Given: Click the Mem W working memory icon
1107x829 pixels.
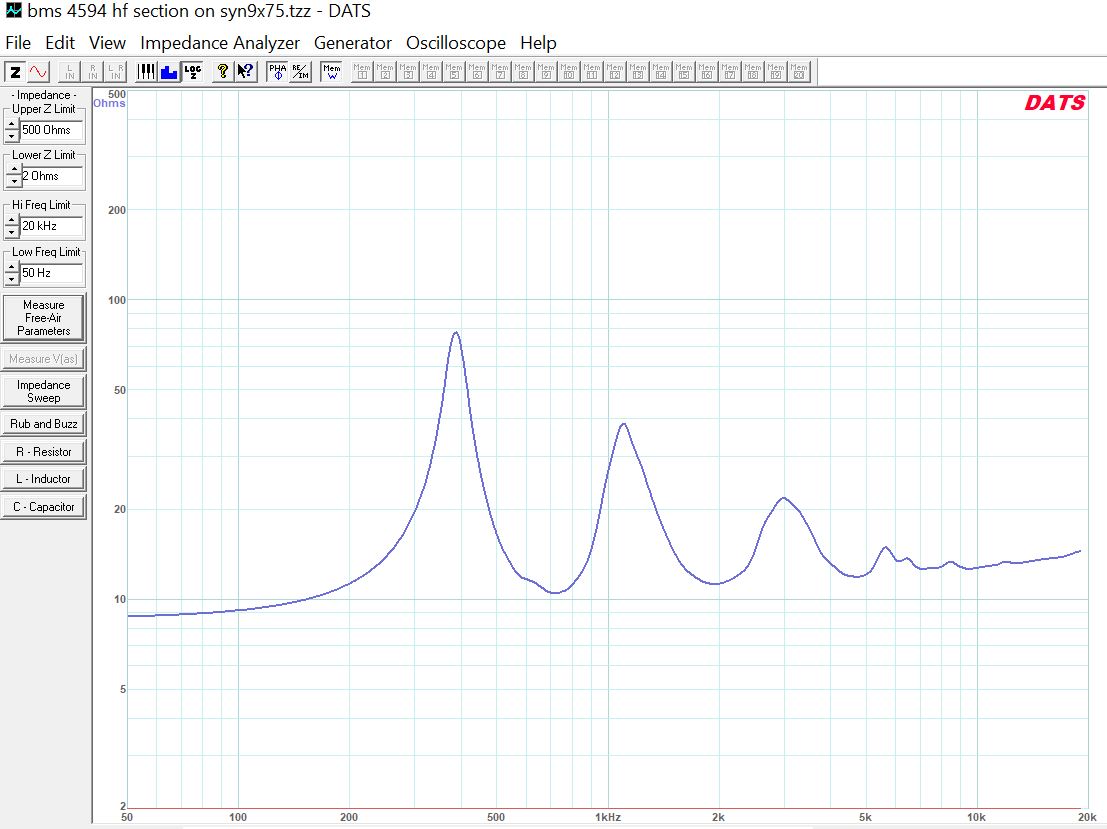Looking at the screenshot, I should 331,72.
